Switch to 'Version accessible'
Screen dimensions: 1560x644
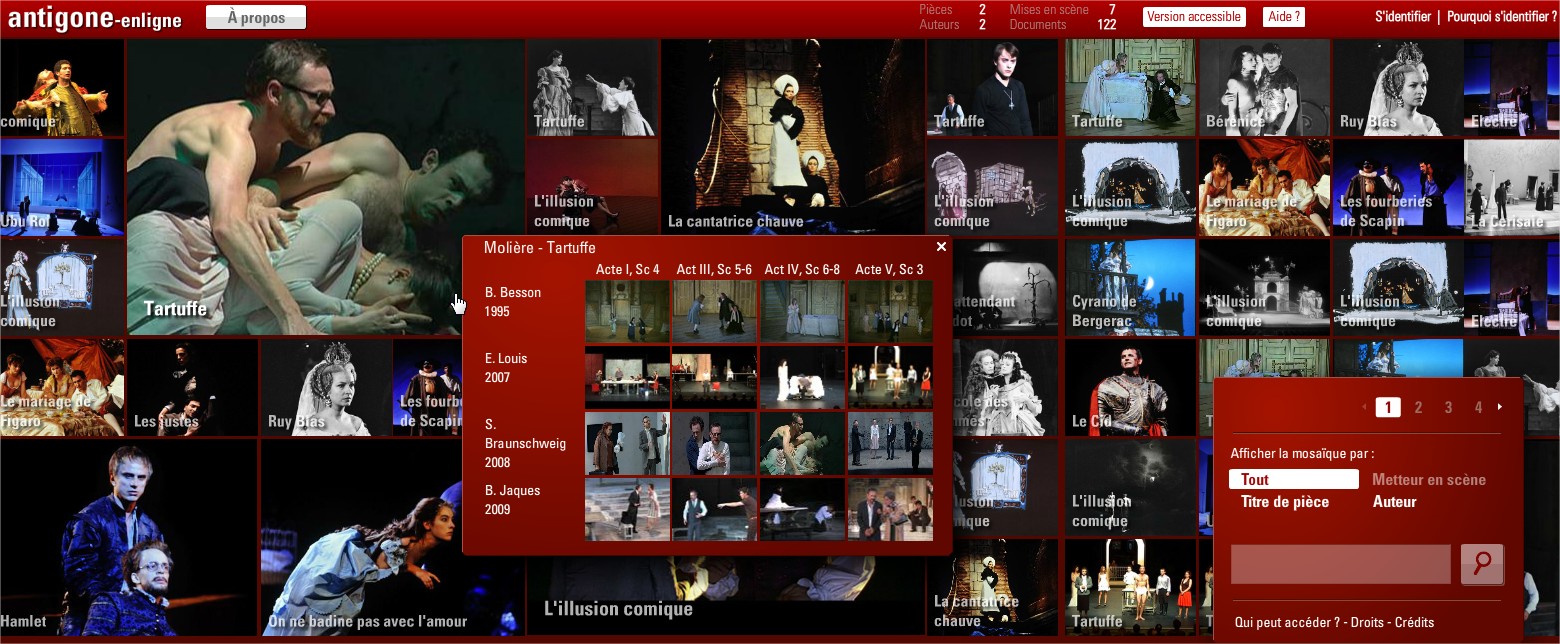coord(1194,17)
